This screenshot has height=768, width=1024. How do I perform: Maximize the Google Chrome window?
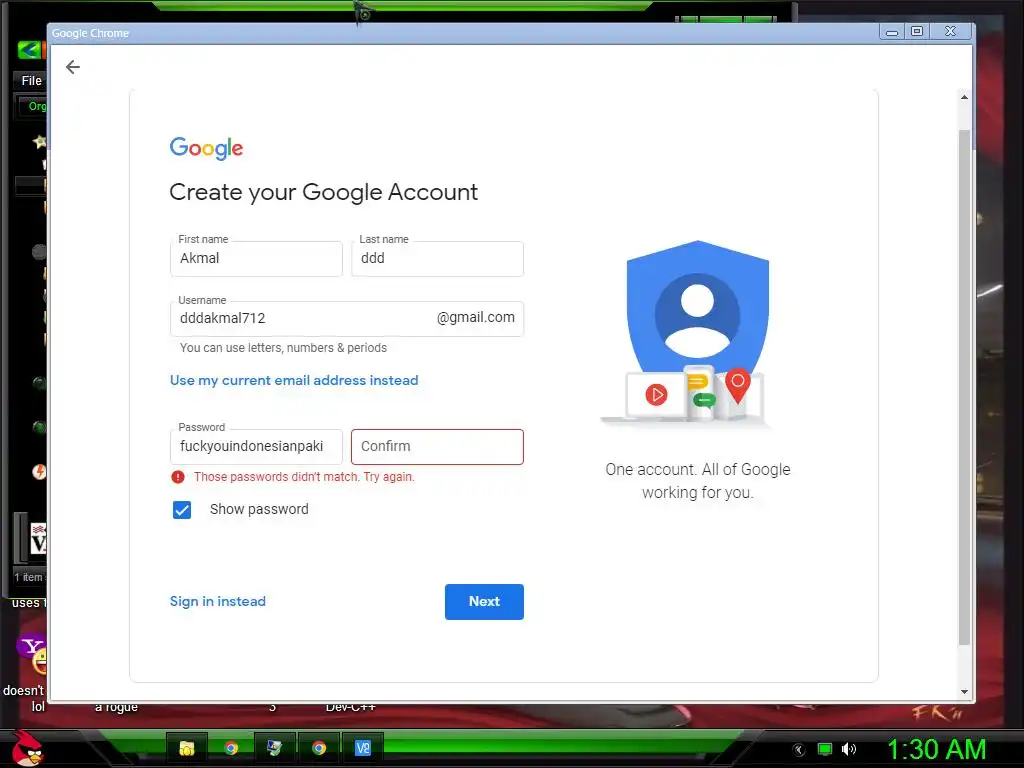coord(917,31)
